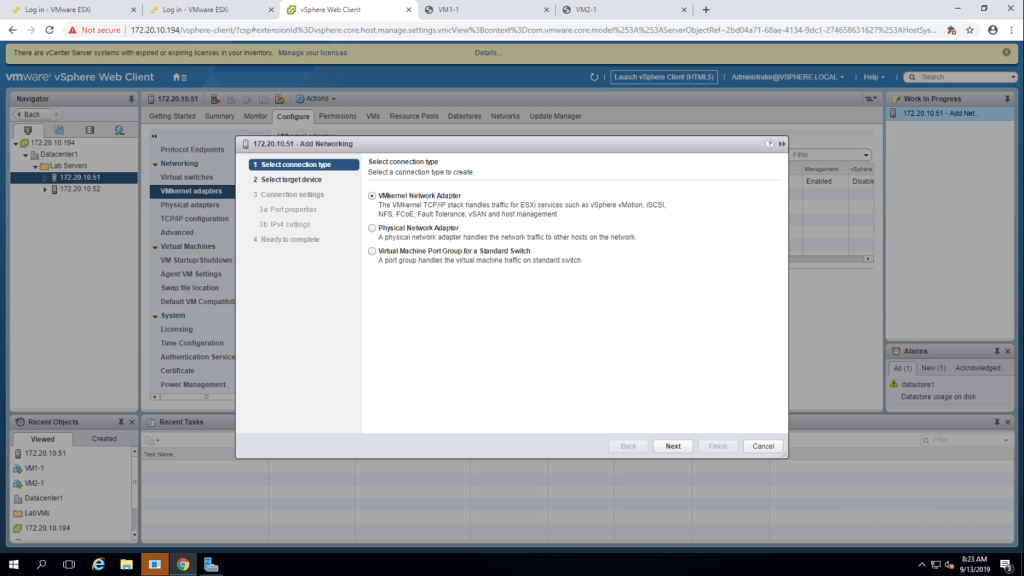Pin the Navigator panel
Image resolution: width=1024 pixels, height=576 pixels.
(131, 99)
